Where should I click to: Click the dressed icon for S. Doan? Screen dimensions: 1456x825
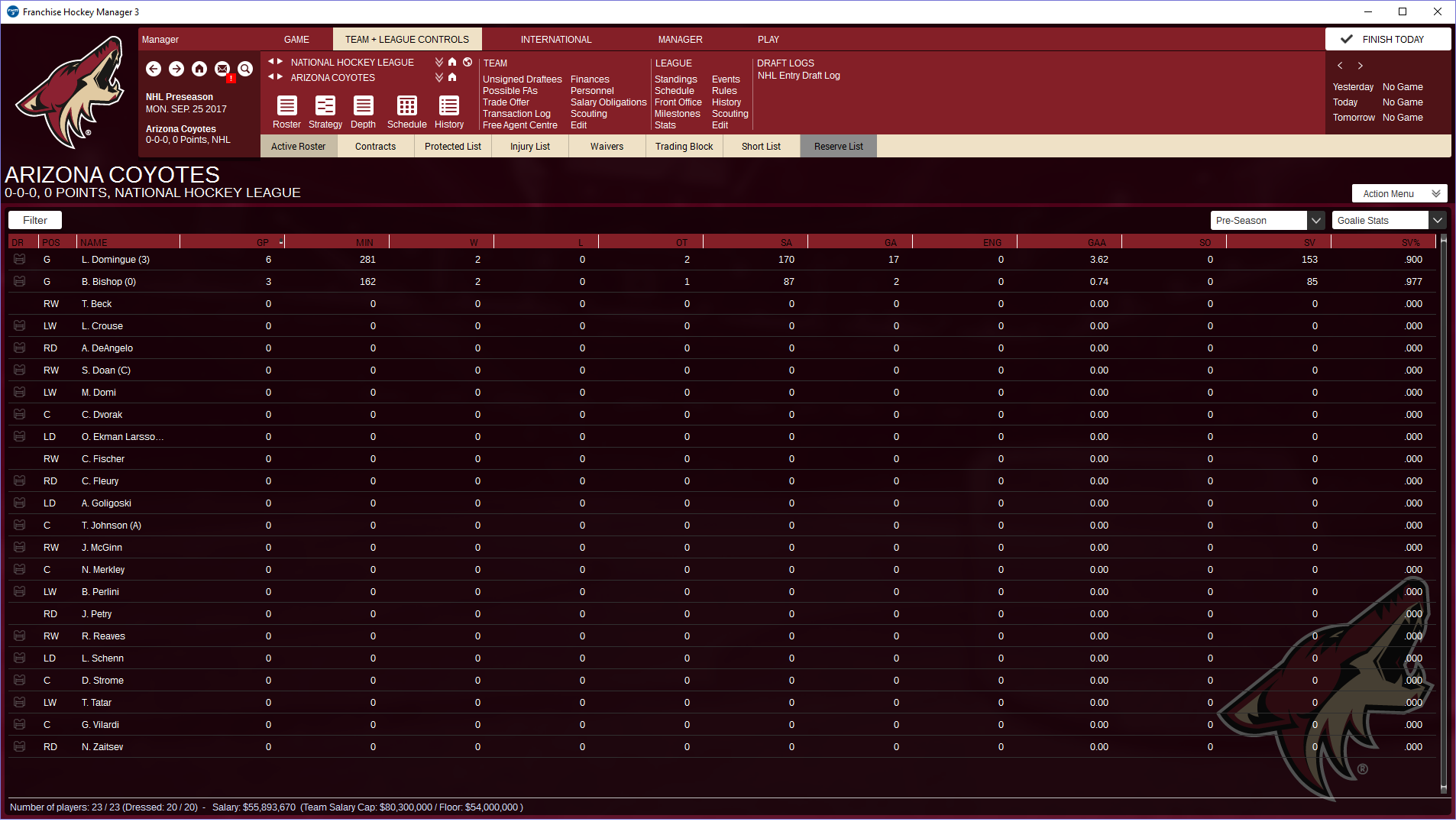coord(20,370)
